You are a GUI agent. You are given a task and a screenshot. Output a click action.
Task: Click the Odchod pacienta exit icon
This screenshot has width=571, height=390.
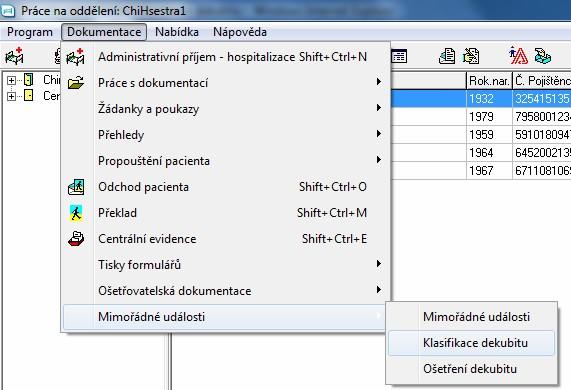click(76, 187)
